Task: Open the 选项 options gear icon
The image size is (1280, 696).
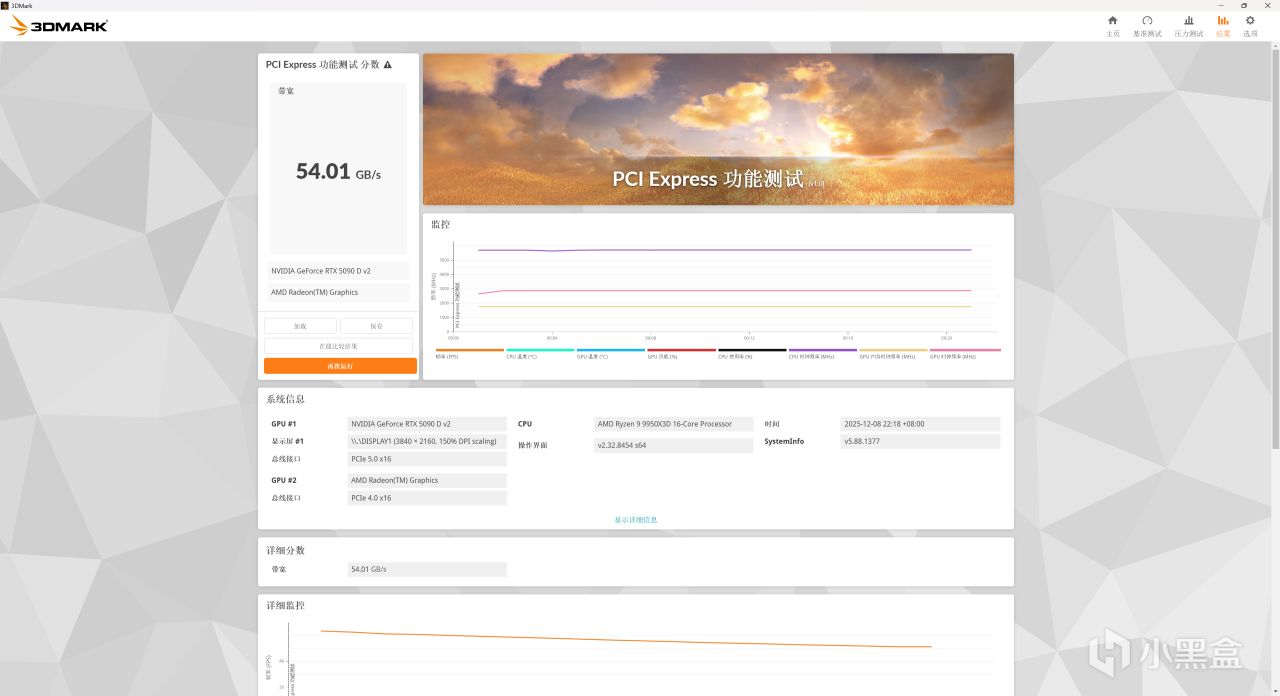Action: 1250,20
